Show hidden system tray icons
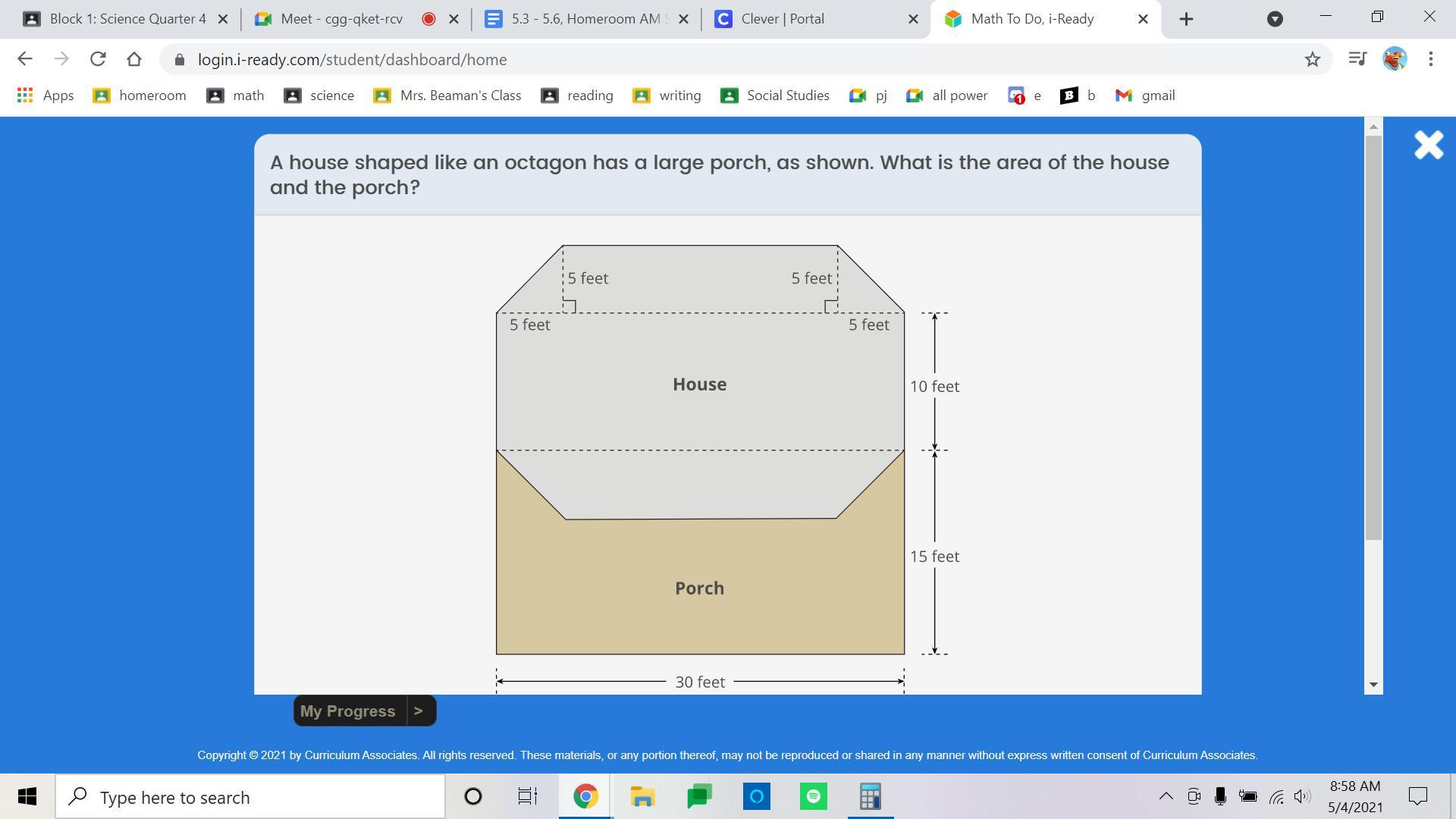The height and width of the screenshot is (819, 1456). (1166, 796)
